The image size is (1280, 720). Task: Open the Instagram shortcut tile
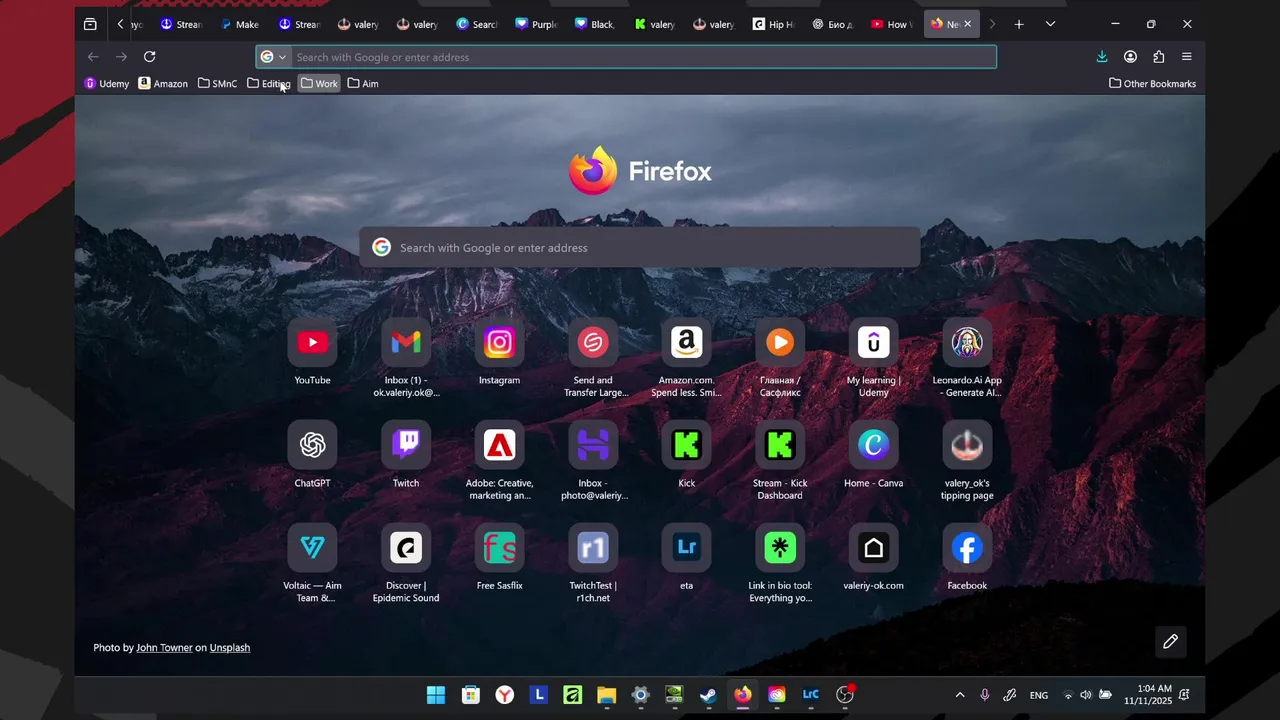pyautogui.click(x=499, y=343)
